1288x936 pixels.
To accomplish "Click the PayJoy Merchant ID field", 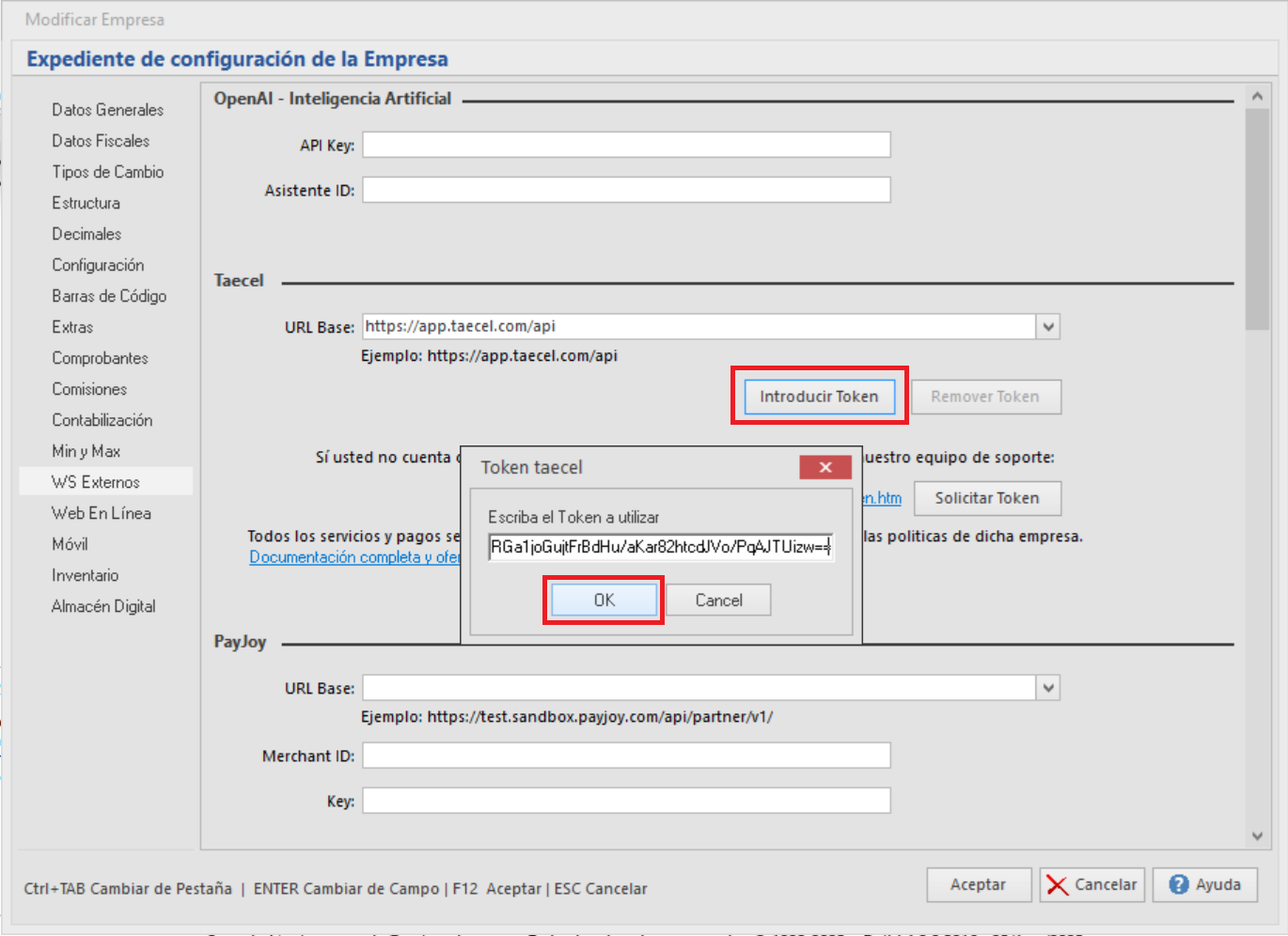I will click(626, 756).
